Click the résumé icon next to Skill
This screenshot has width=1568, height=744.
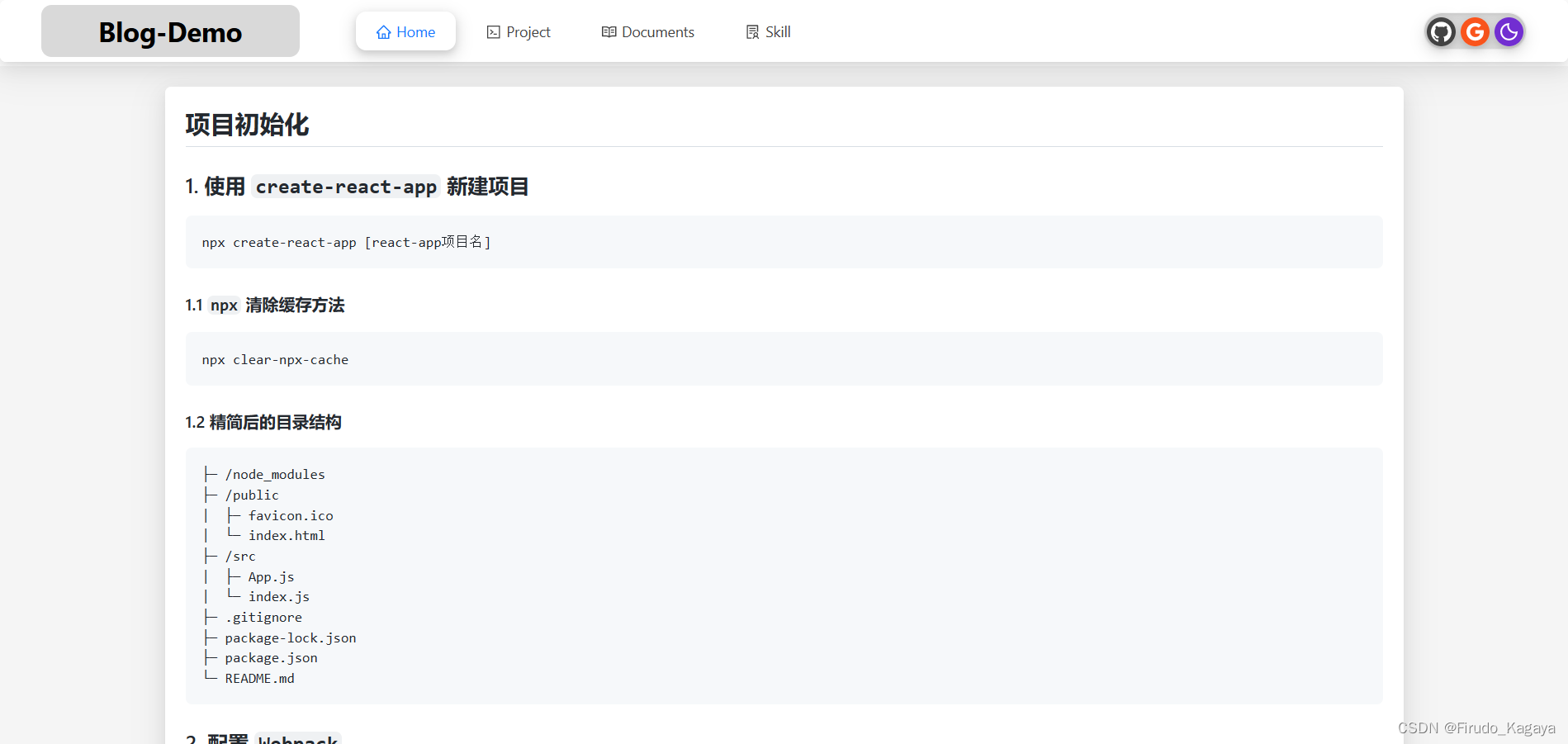[x=751, y=31]
